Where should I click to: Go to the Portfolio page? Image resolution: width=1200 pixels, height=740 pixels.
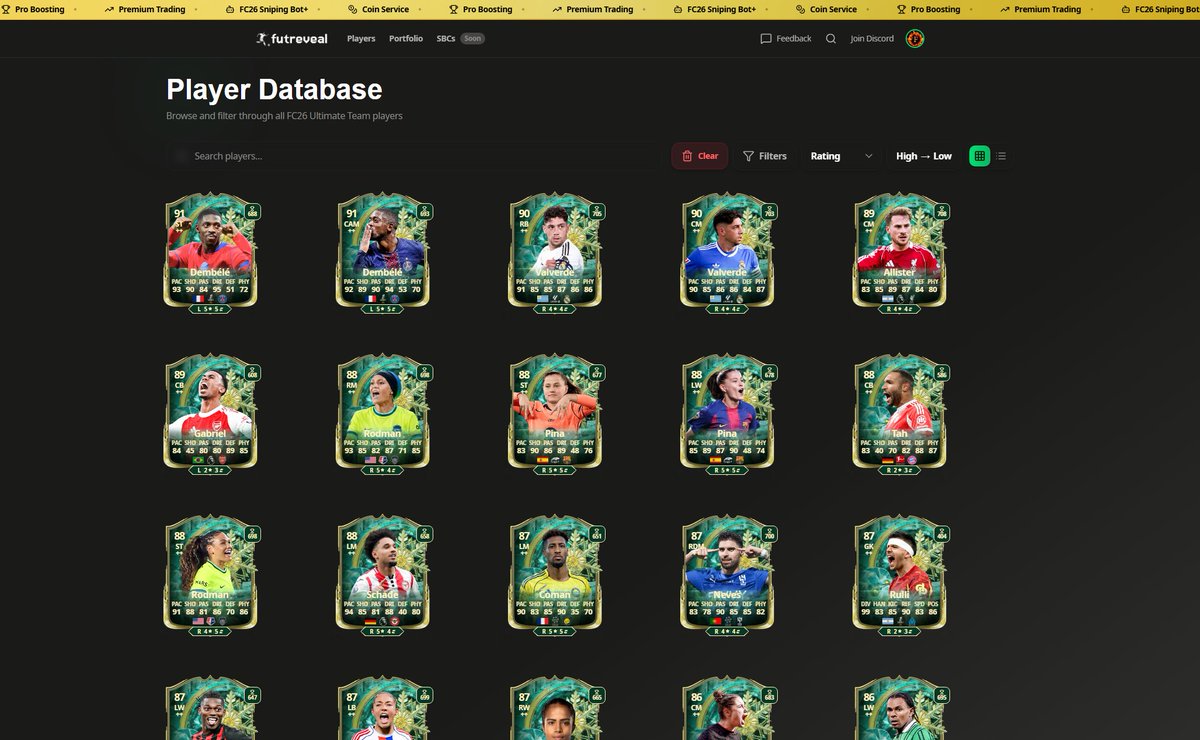(406, 39)
